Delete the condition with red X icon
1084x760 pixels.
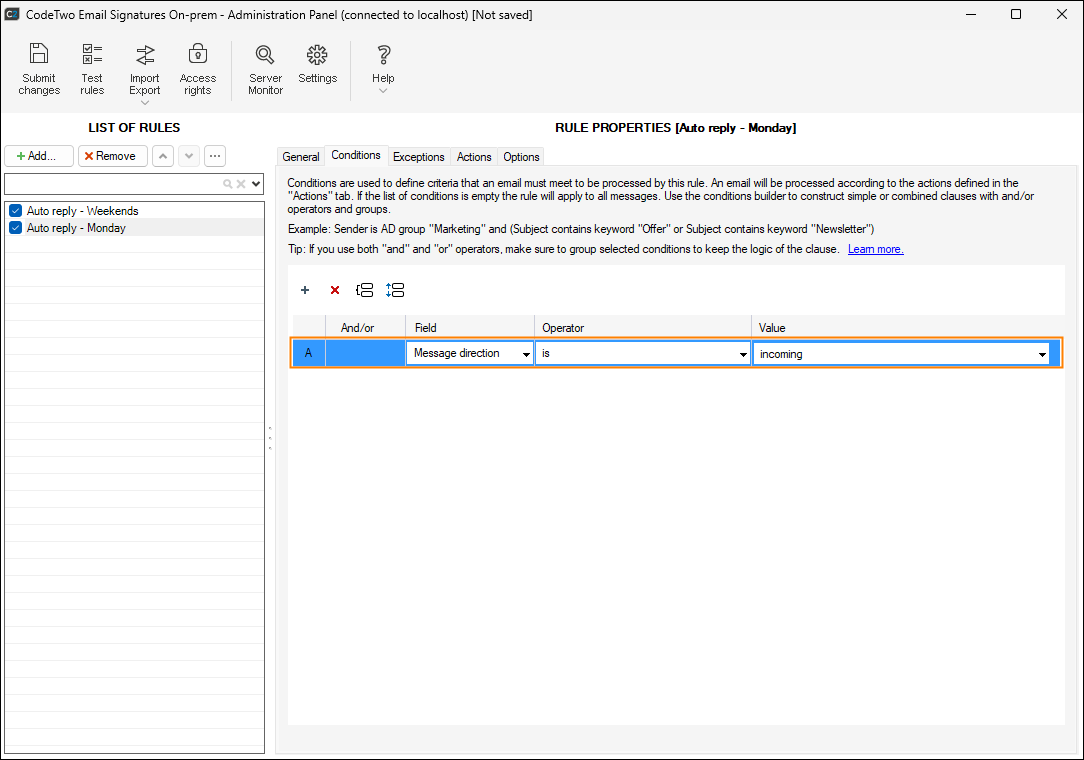[x=335, y=290]
